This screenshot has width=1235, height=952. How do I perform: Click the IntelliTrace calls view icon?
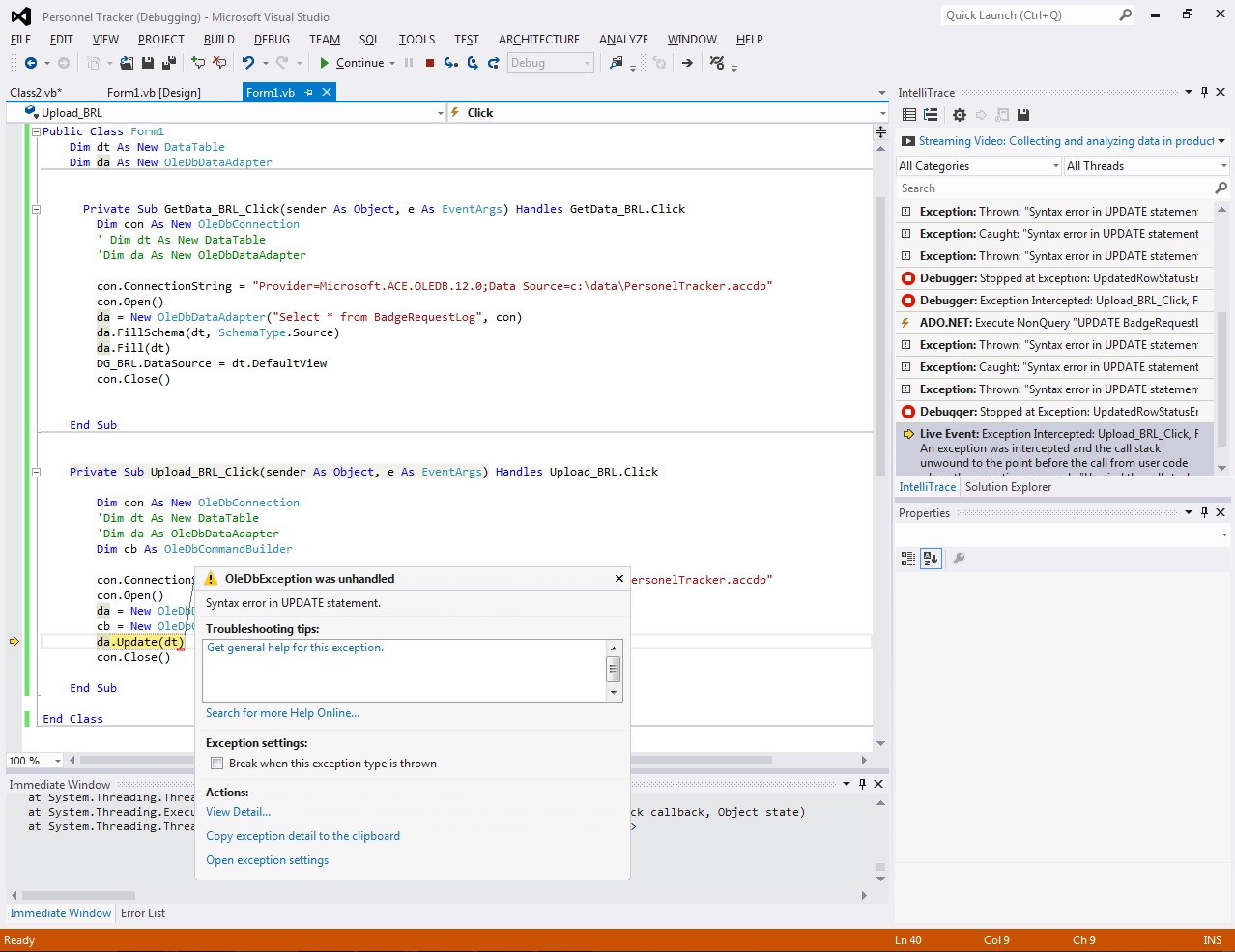click(931, 115)
